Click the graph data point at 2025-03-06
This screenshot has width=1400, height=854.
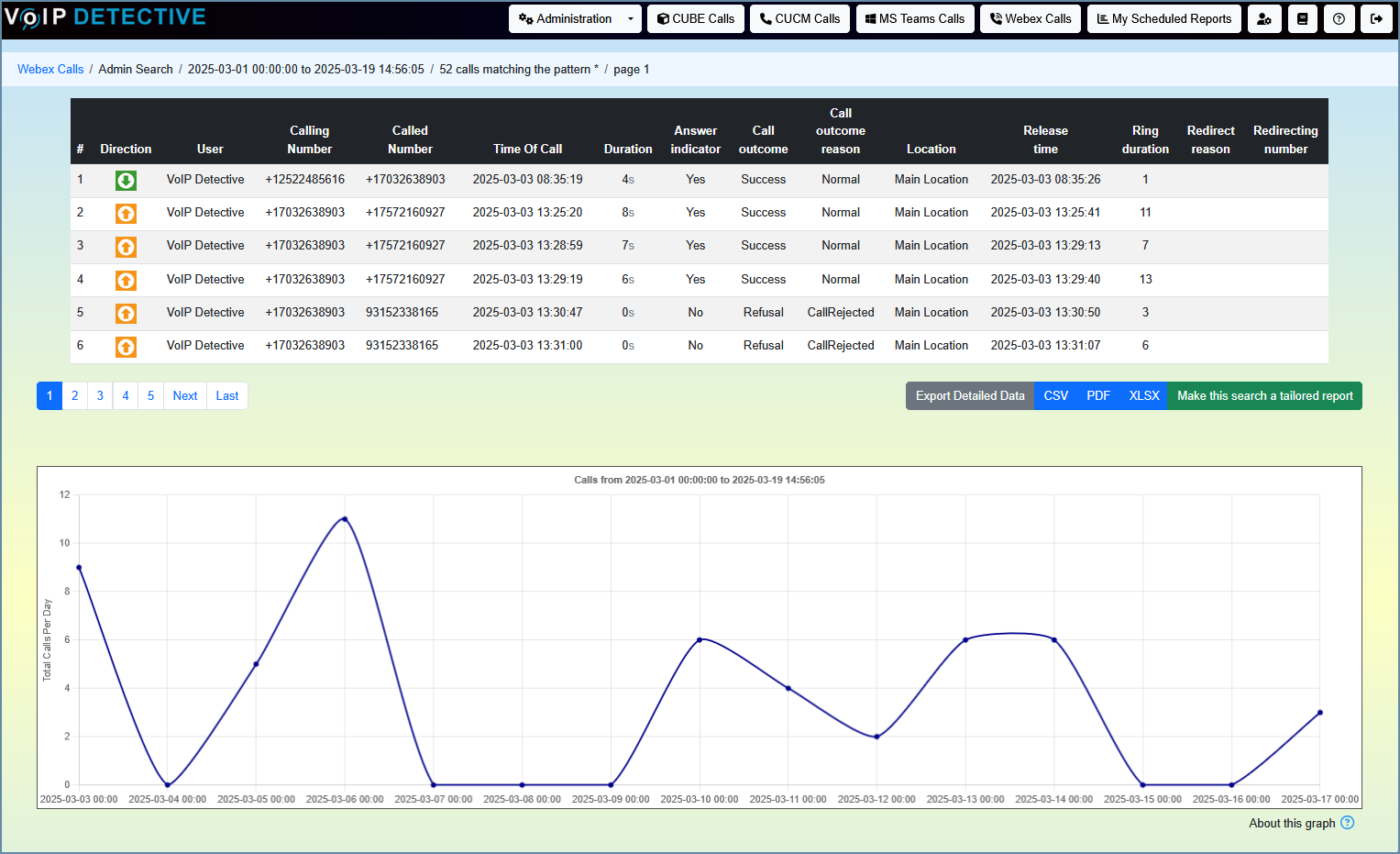pos(345,518)
